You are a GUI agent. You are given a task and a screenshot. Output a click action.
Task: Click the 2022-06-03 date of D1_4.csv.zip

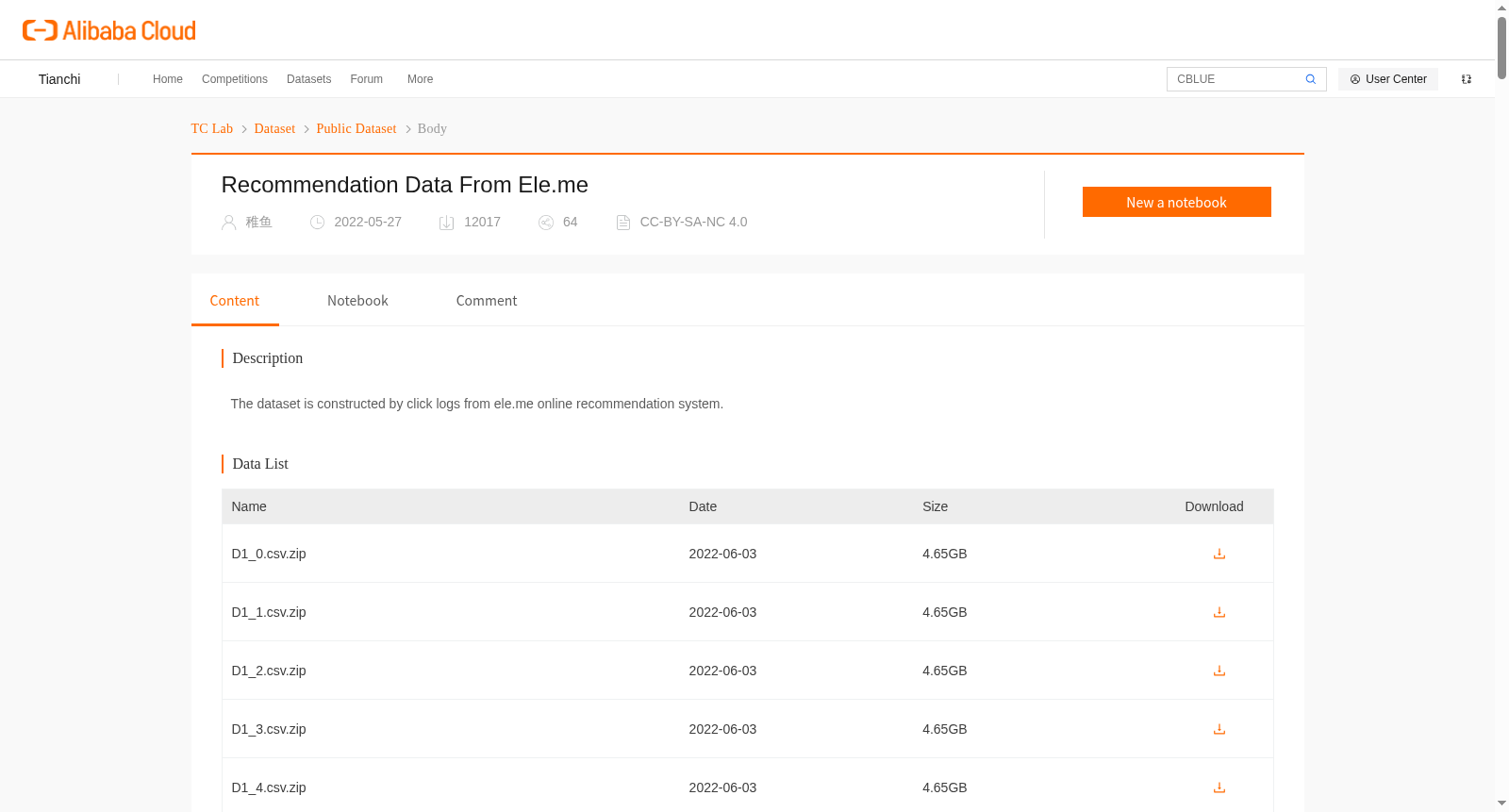[722, 787]
